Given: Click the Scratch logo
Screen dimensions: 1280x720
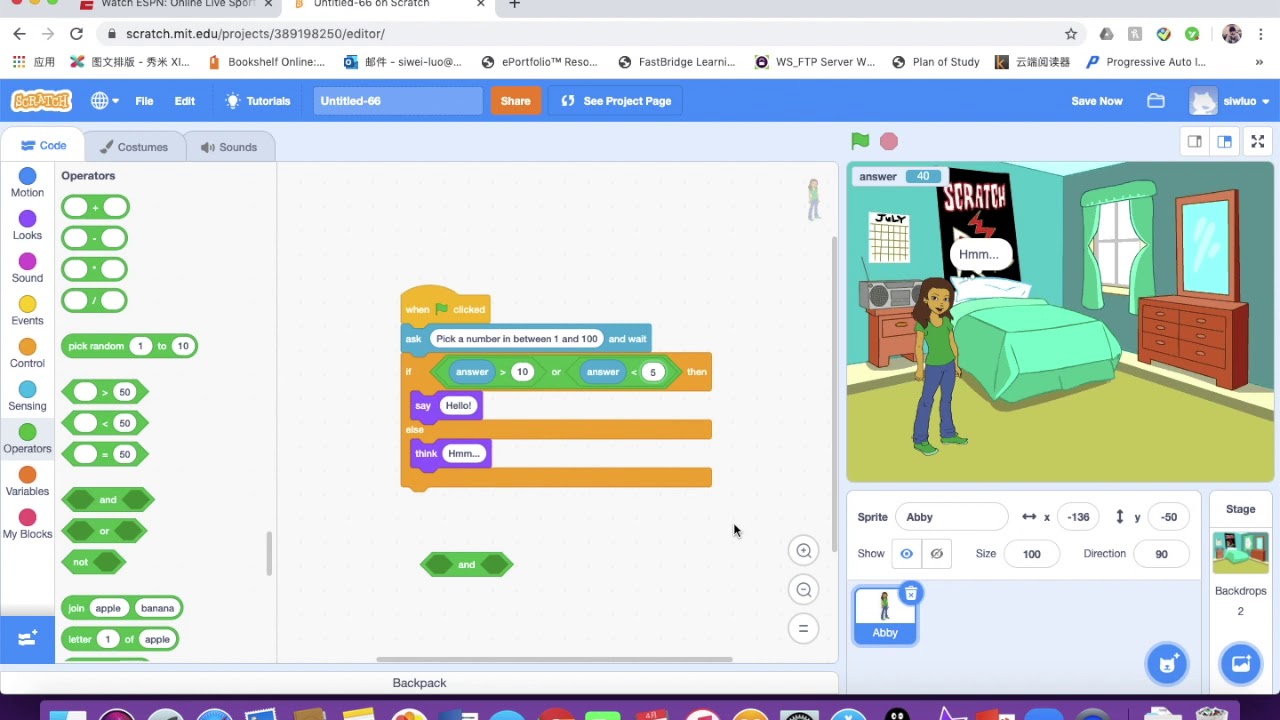Looking at the screenshot, I should (41, 101).
